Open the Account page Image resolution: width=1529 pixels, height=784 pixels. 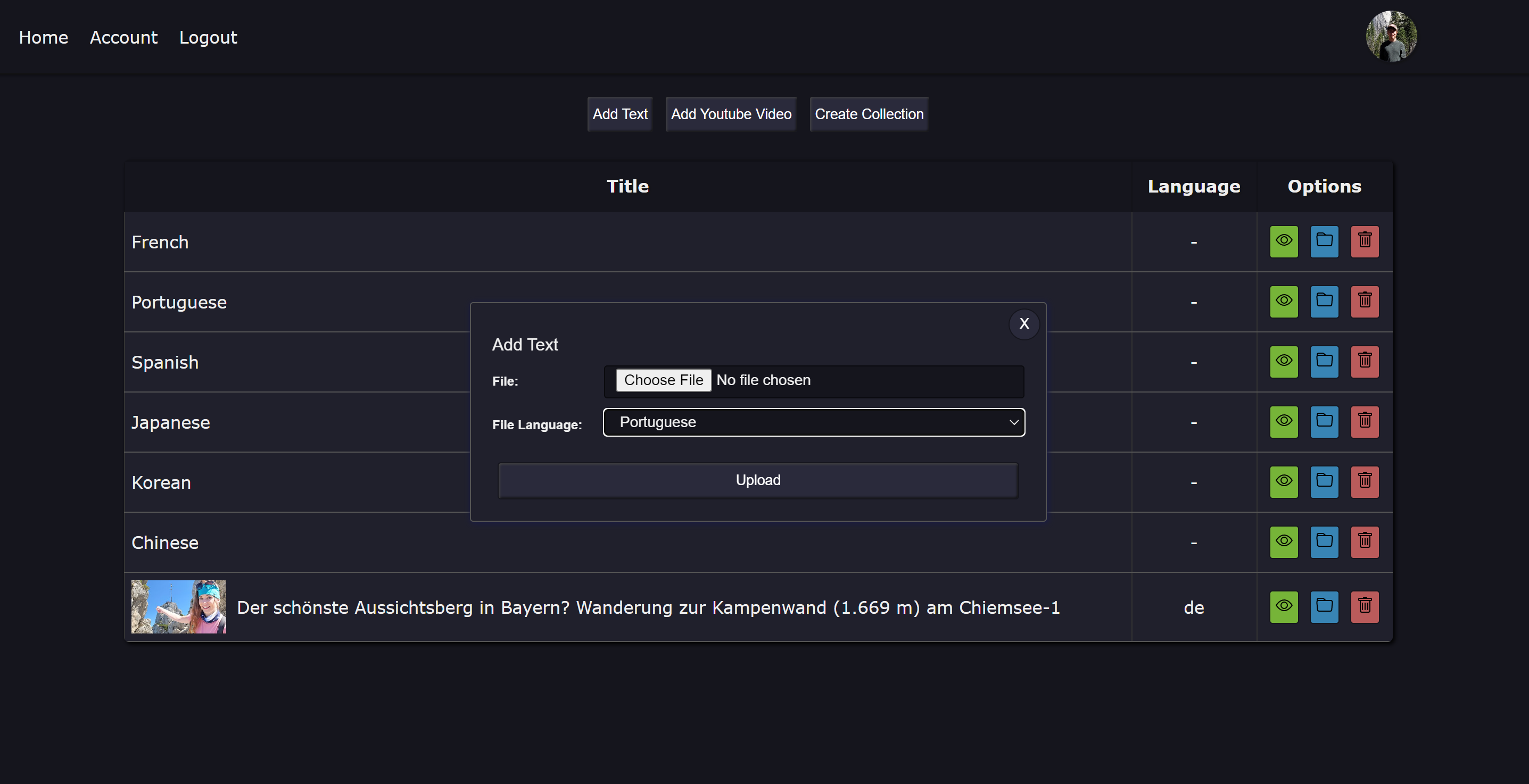point(123,37)
